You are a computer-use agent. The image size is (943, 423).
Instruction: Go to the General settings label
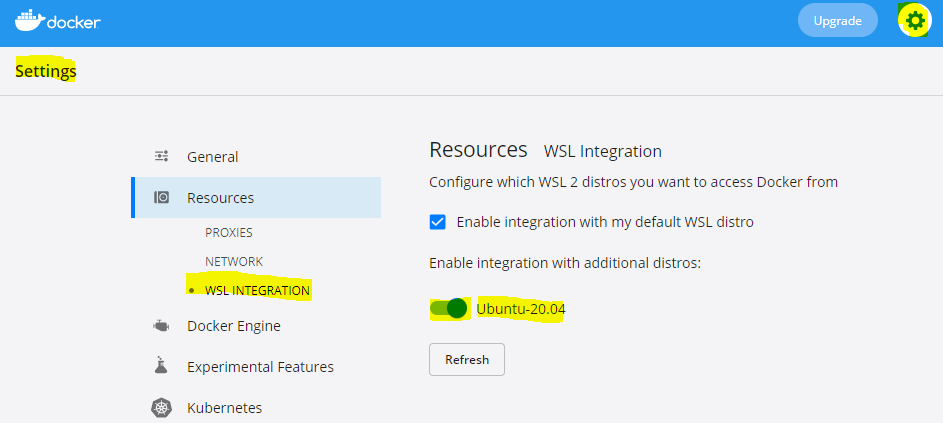coord(212,157)
